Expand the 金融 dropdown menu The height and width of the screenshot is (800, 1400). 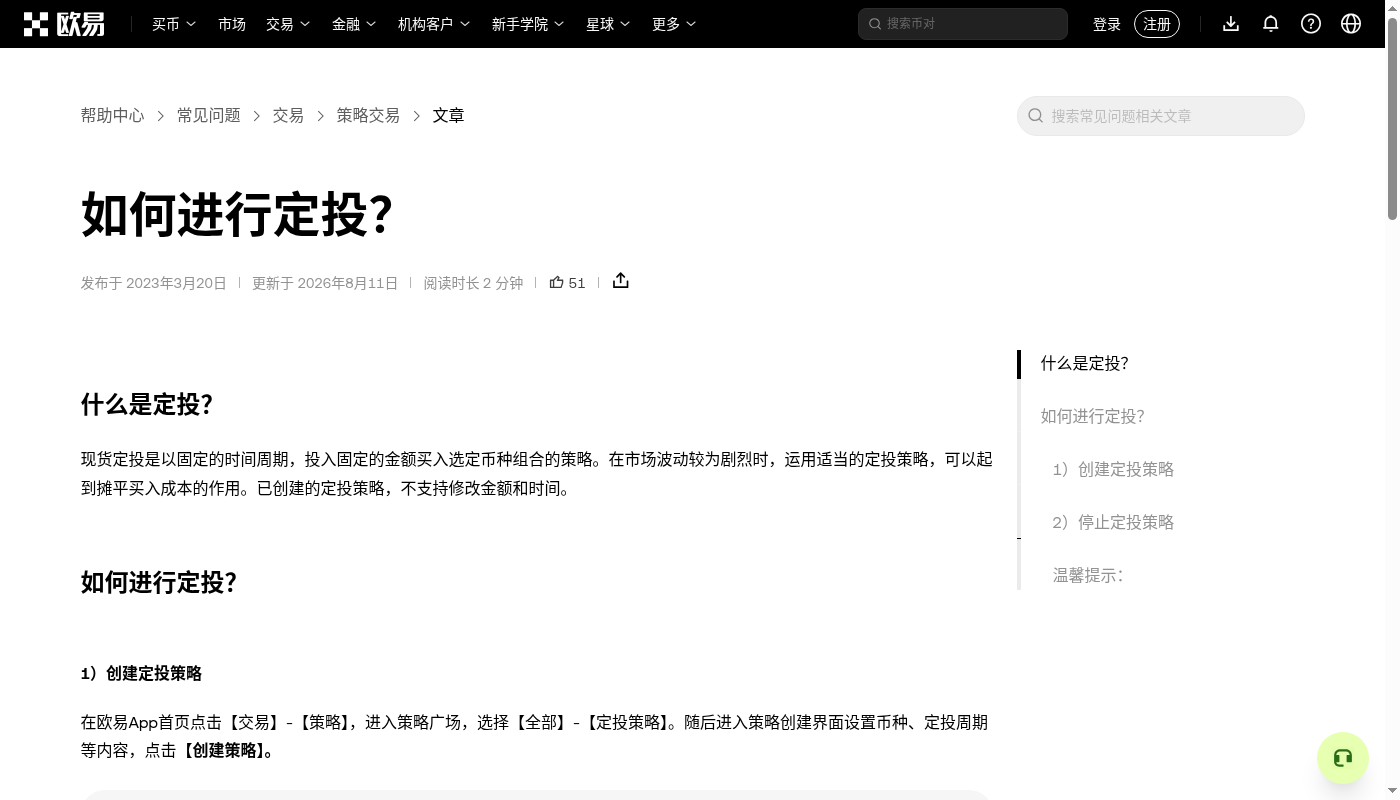(x=354, y=24)
